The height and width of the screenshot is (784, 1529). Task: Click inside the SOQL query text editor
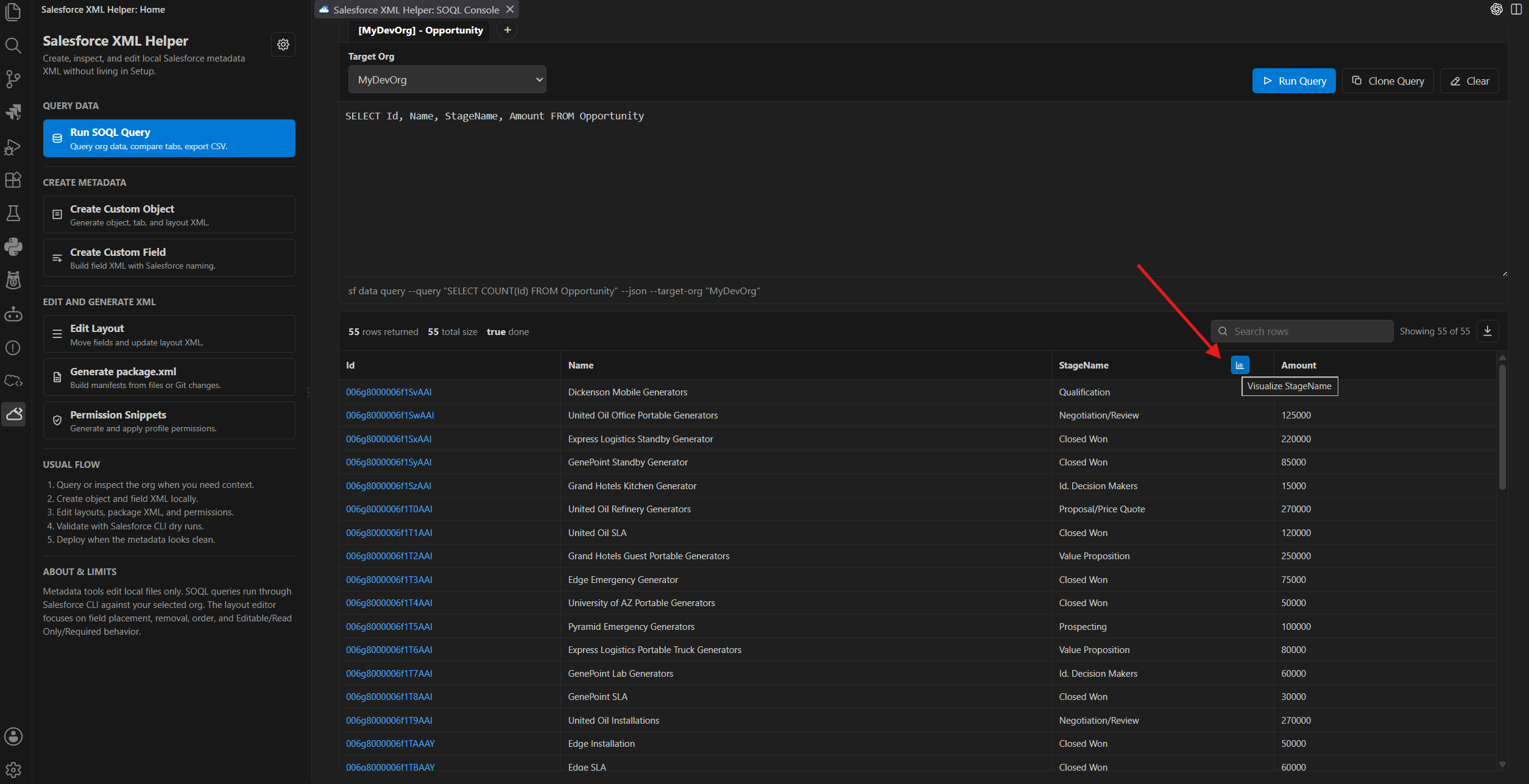tap(923, 190)
